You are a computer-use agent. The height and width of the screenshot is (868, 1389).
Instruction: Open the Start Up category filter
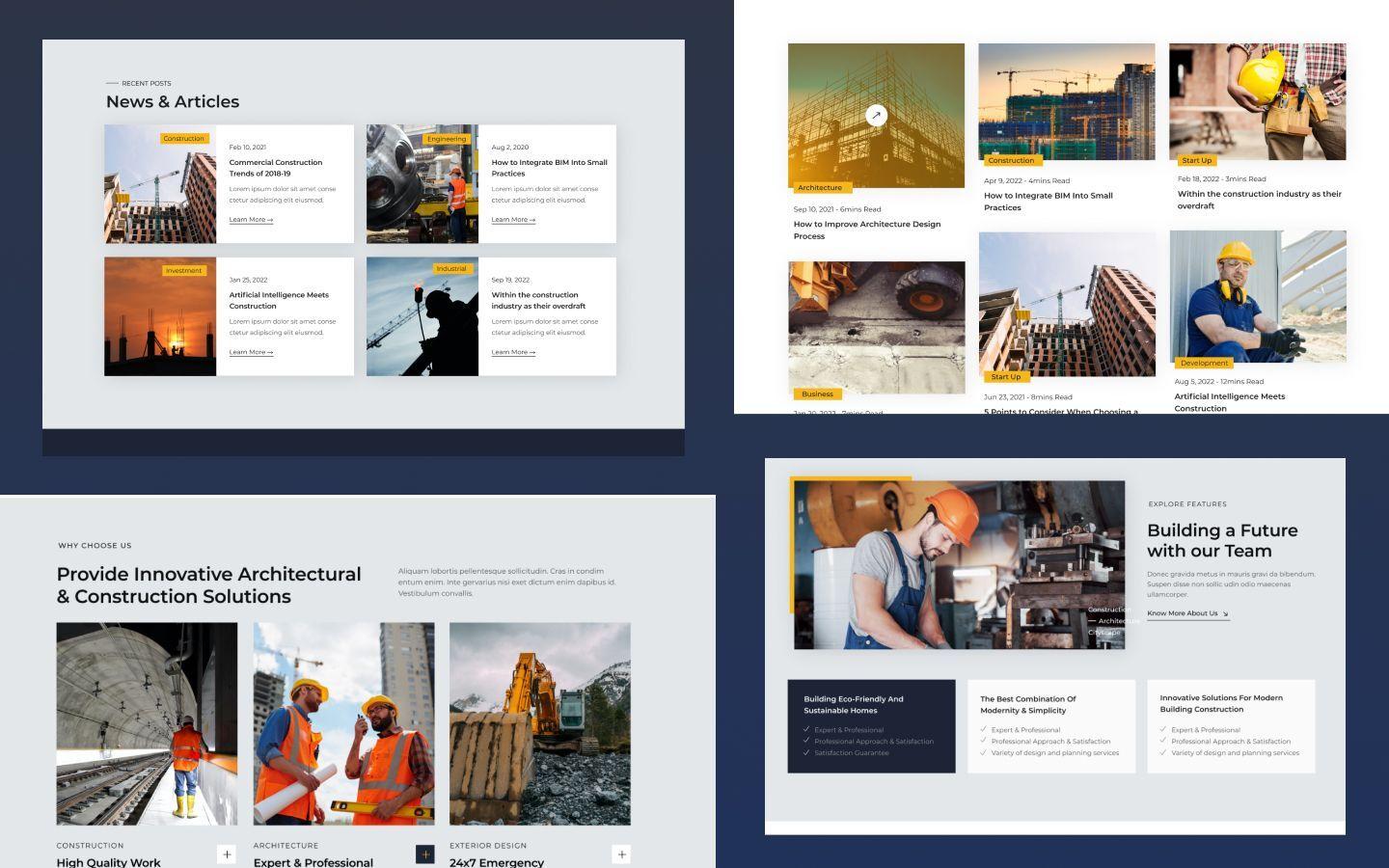click(x=1197, y=160)
